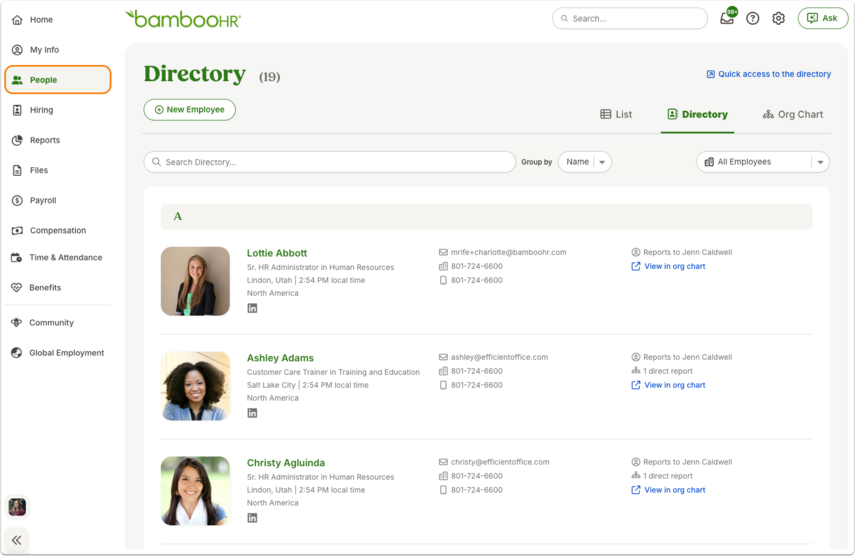Click the Time & Attendance icon
855x556 pixels.
point(17,257)
